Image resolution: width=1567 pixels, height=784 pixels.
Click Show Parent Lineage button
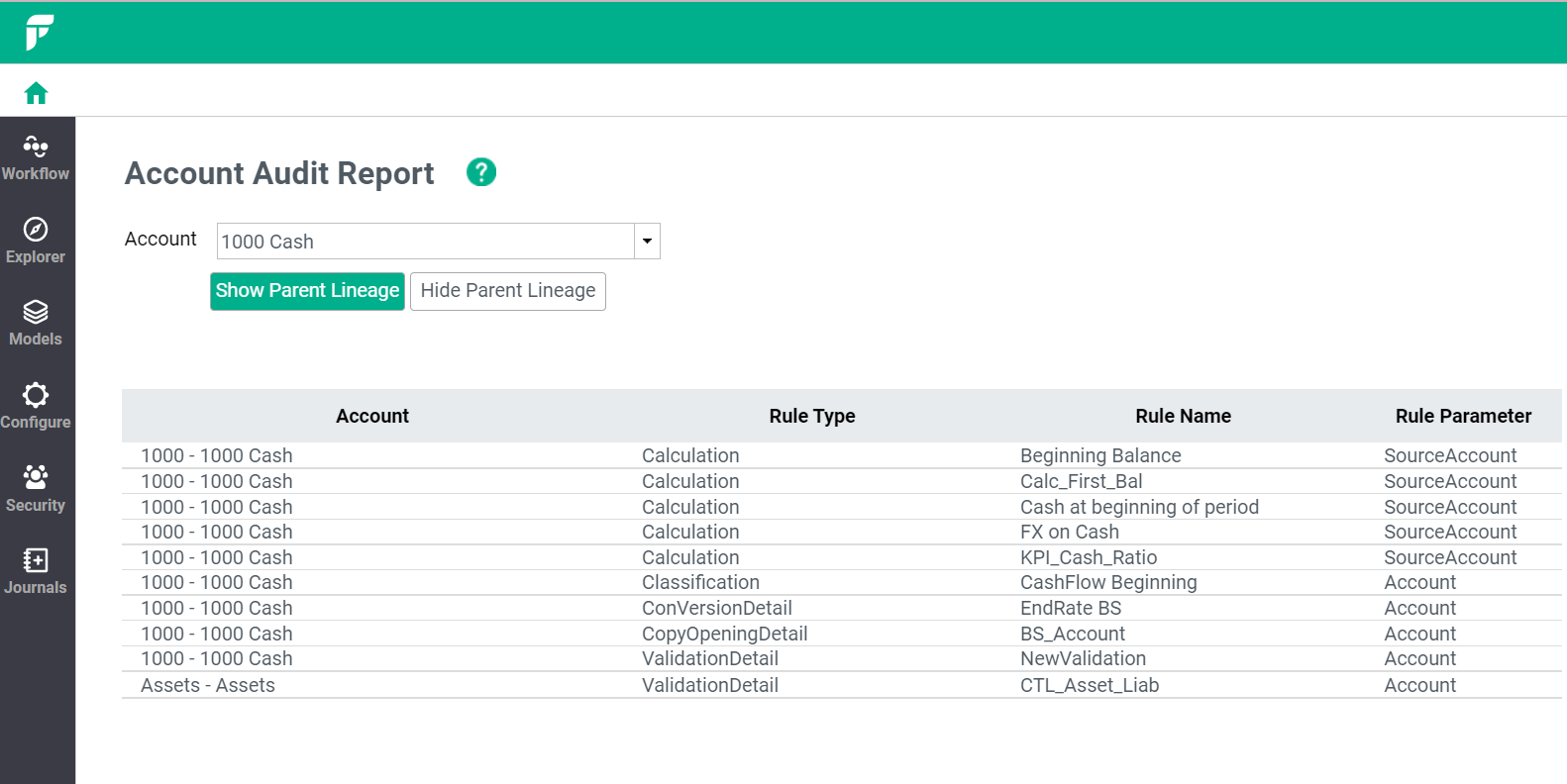[x=307, y=291]
